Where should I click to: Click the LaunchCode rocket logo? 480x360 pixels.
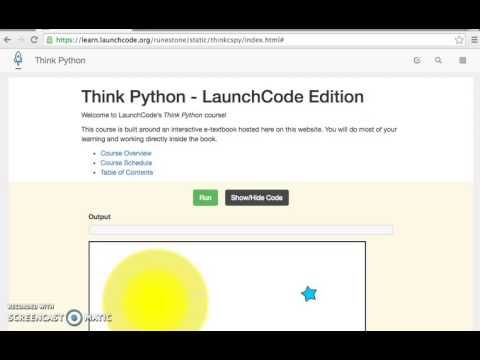(x=18, y=60)
